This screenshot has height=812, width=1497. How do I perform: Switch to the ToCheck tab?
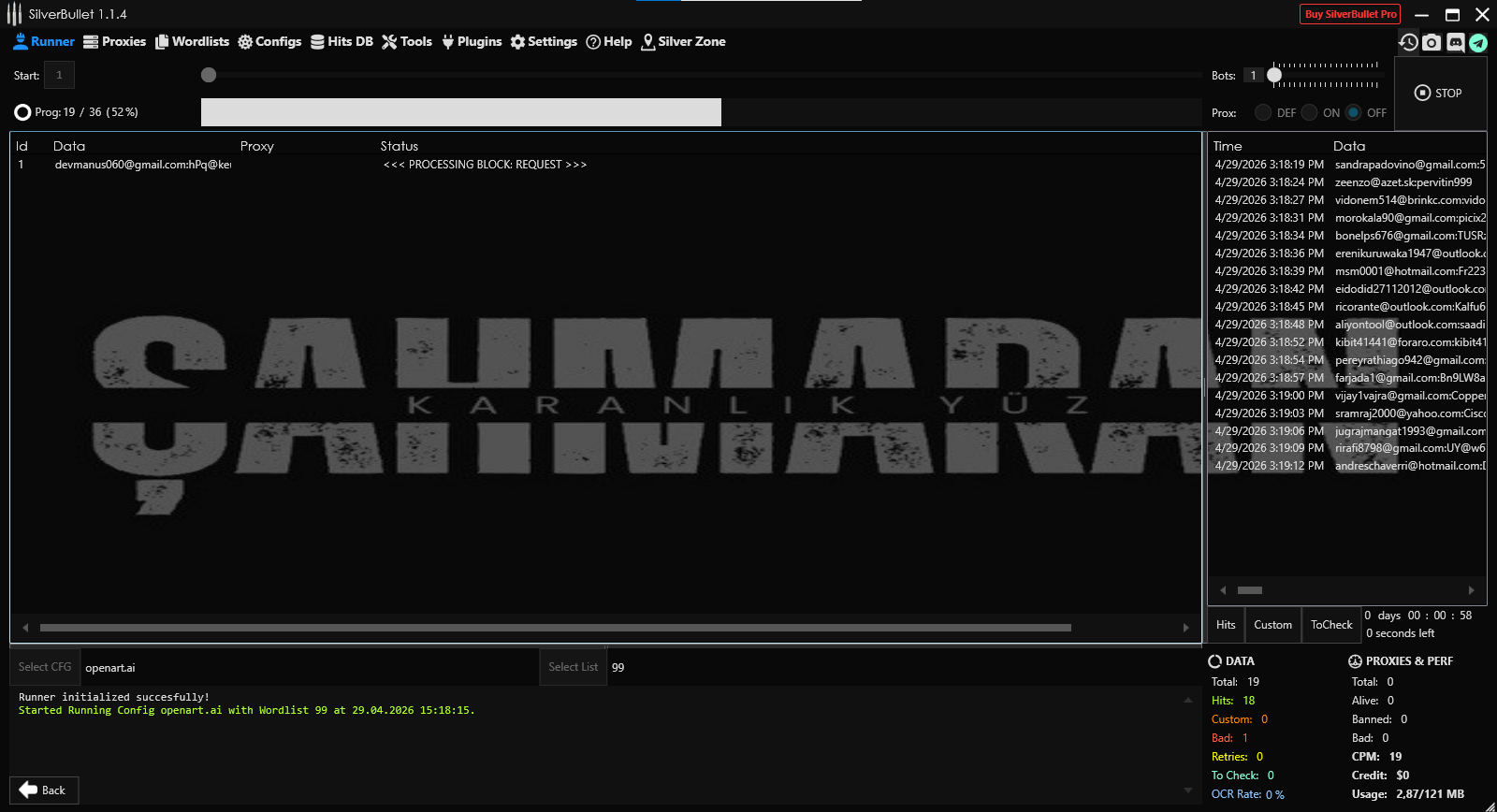tap(1331, 625)
